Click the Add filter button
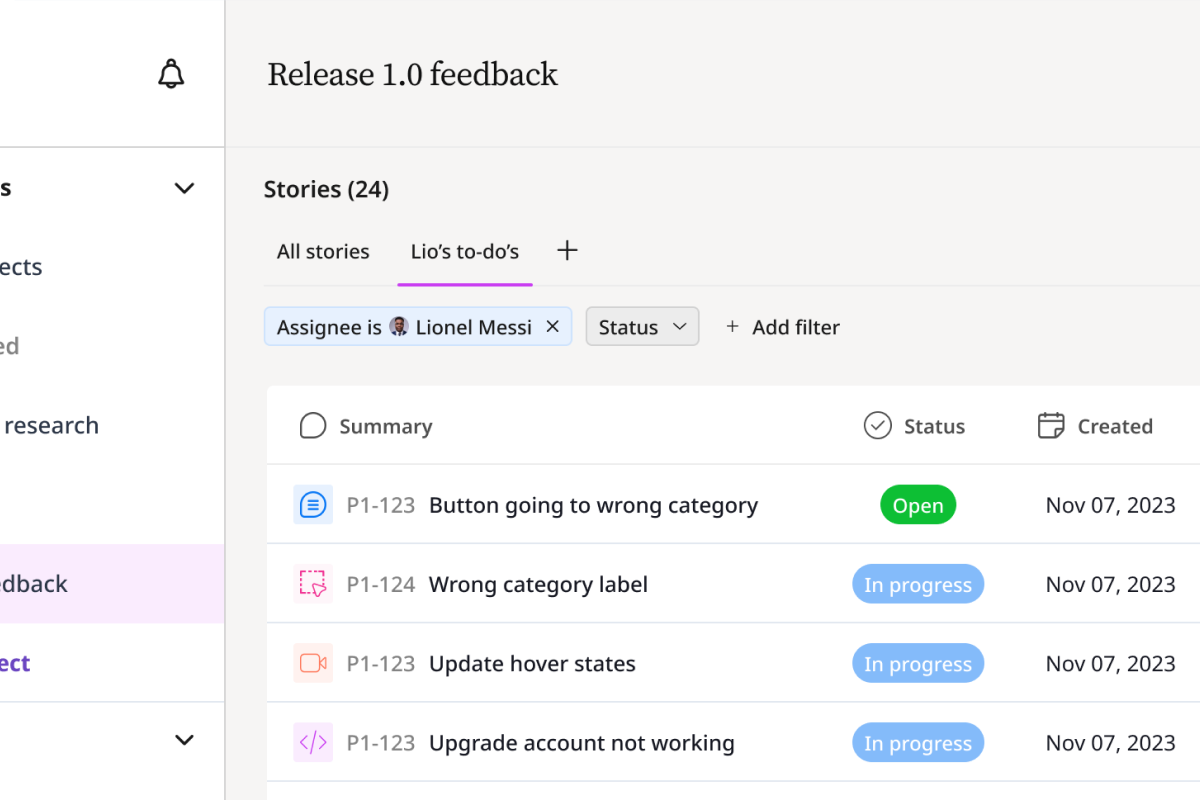The width and height of the screenshot is (1200, 800). pyautogui.click(x=781, y=326)
